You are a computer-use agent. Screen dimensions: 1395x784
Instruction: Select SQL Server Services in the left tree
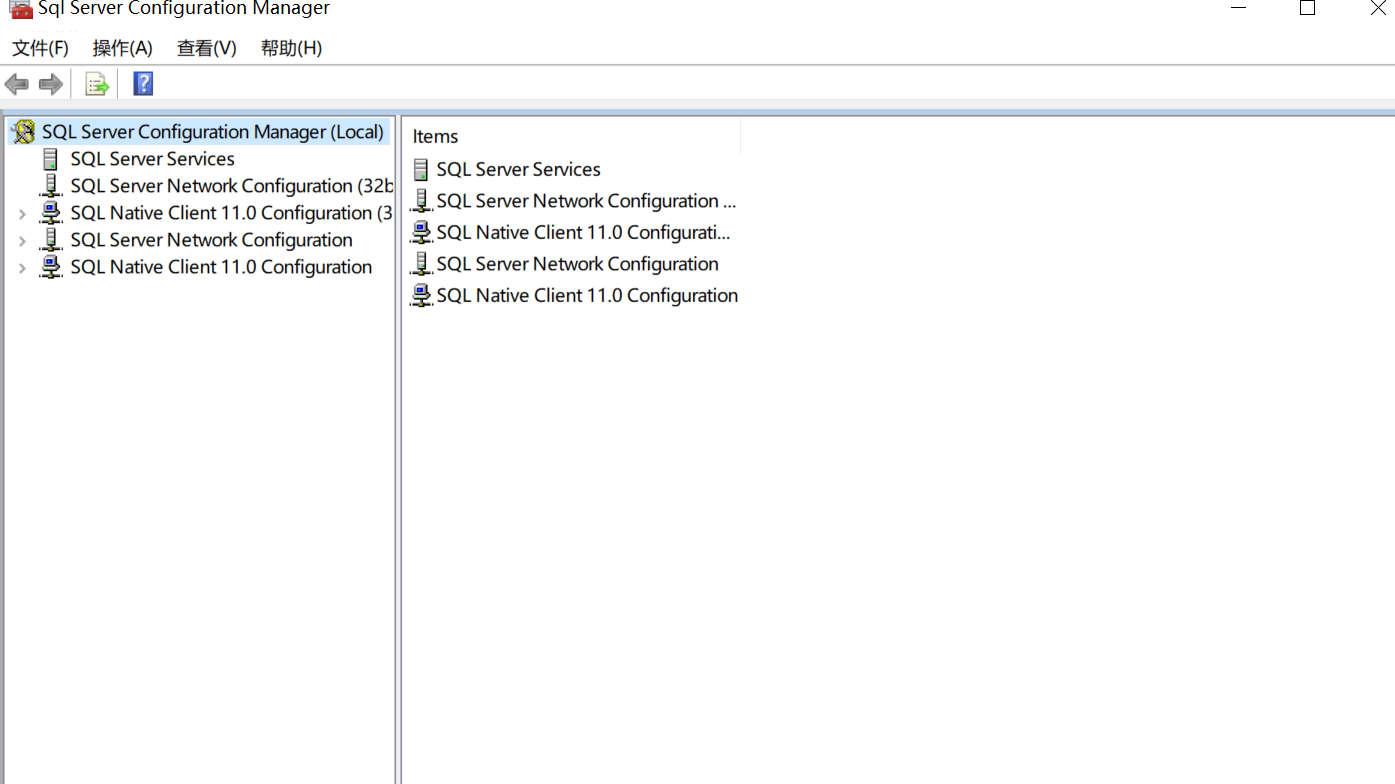coord(152,158)
